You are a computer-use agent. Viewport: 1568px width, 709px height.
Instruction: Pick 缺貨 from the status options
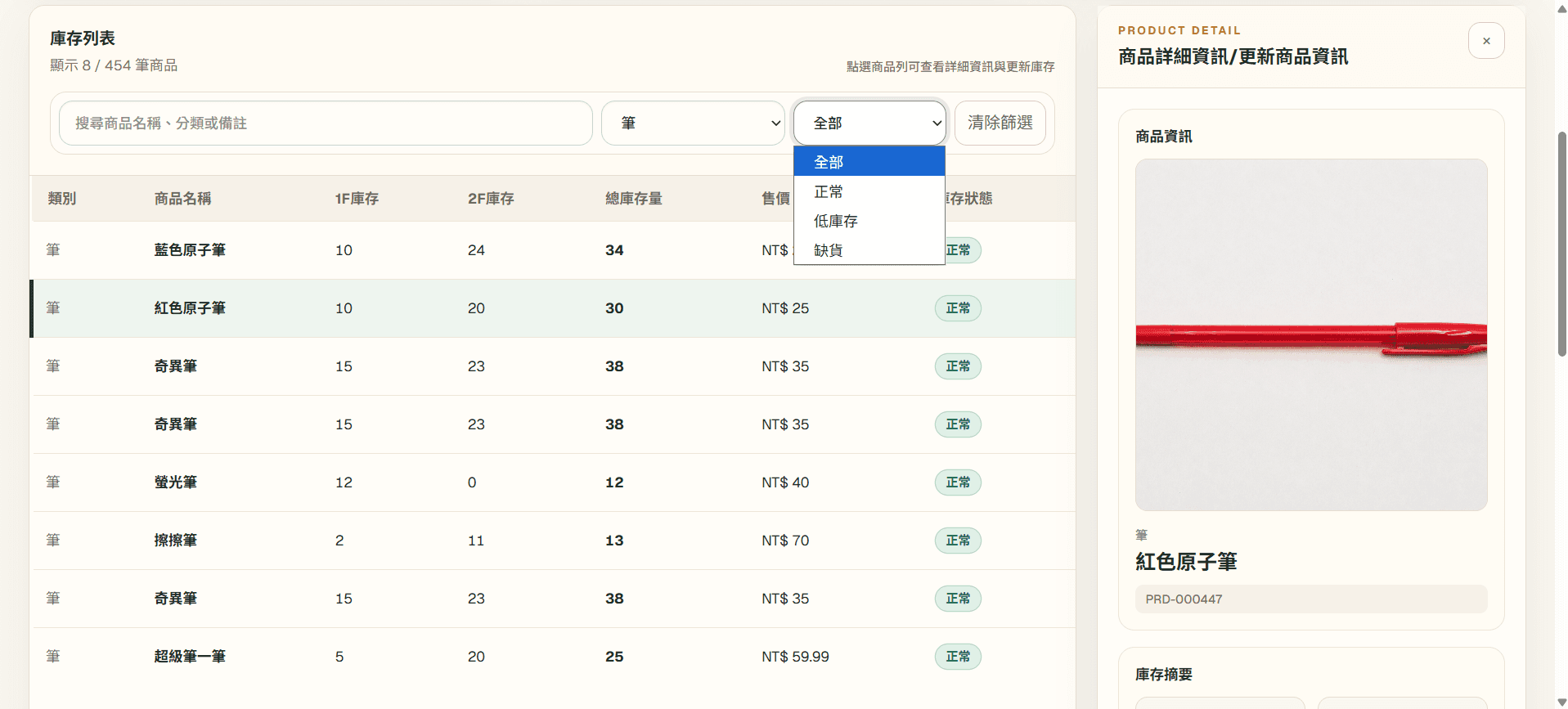tap(869, 250)
